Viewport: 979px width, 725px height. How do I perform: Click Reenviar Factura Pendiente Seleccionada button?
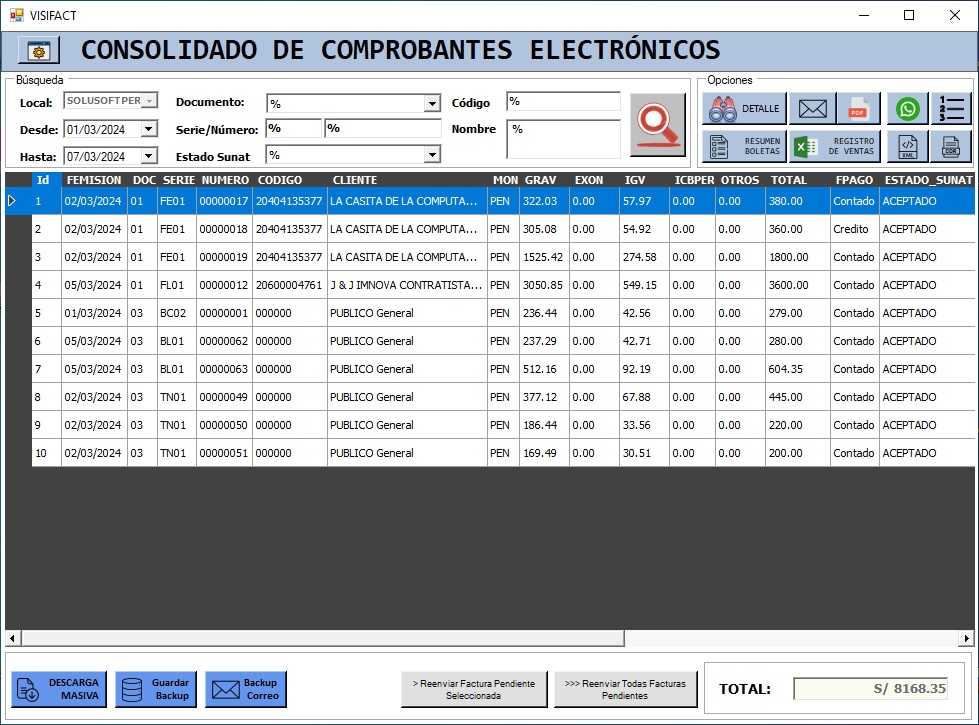(x=477, y=690)
